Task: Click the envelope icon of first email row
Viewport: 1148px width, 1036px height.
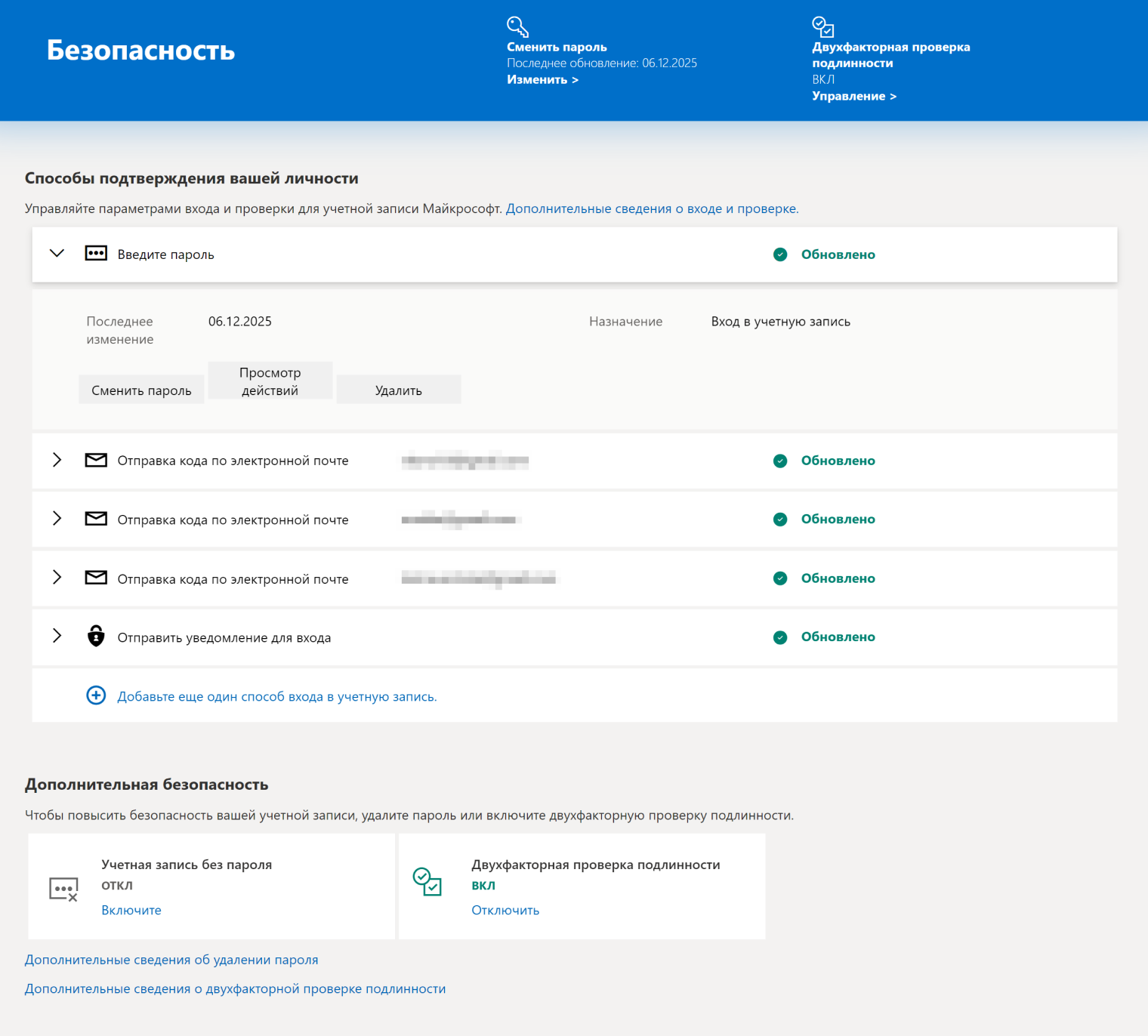Action: [x=96, y=460]
